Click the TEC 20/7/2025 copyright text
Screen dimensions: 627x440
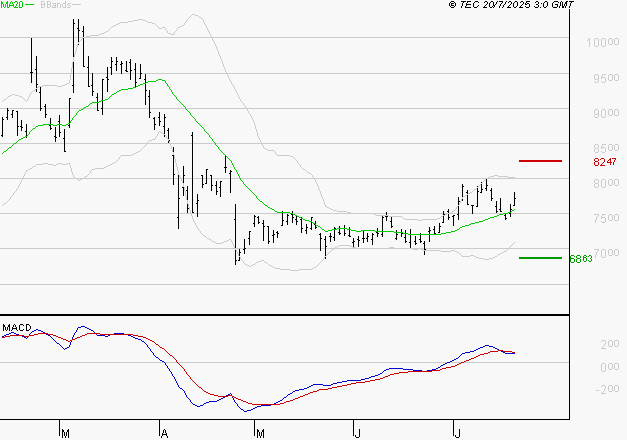[511, 5]
